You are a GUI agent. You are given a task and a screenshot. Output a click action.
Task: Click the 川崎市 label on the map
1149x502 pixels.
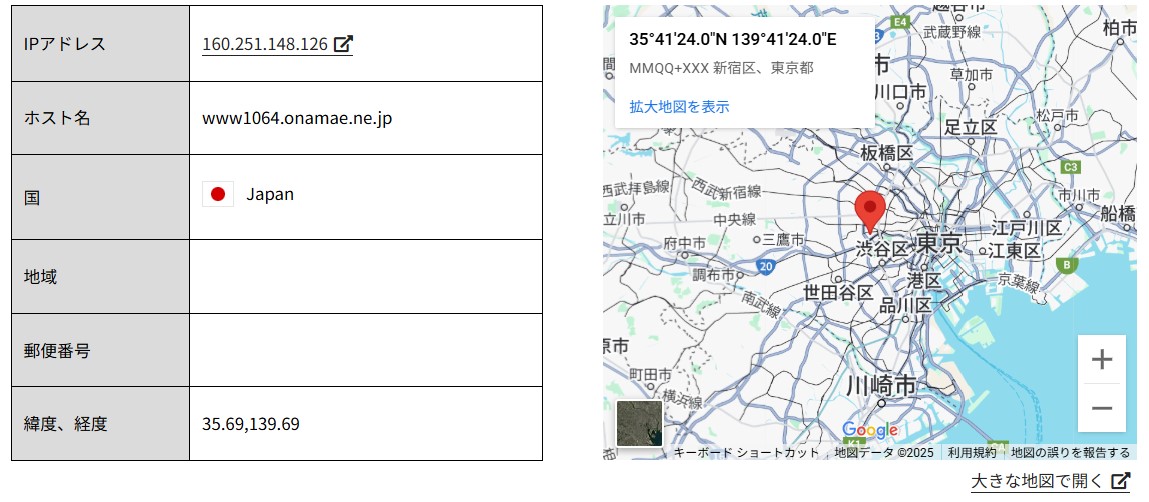(x=880, y=385)
